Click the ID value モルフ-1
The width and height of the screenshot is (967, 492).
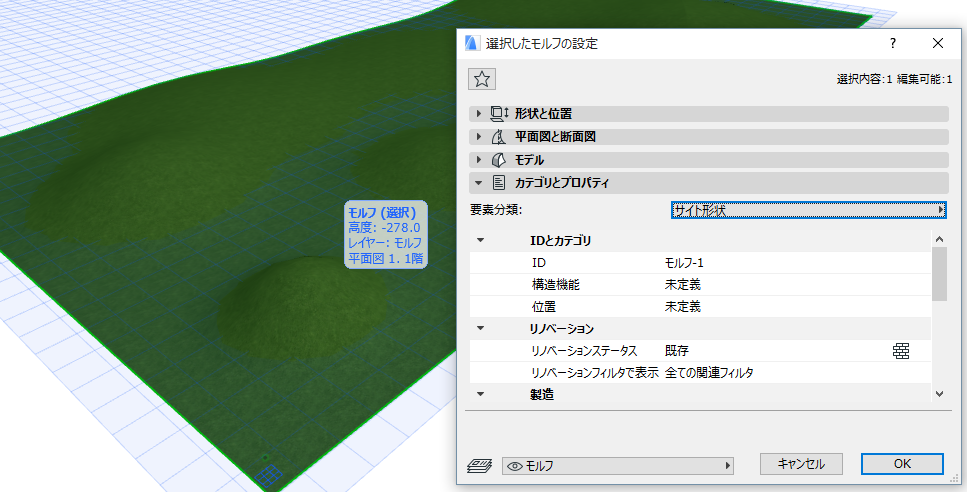click(x=684, y=263)
